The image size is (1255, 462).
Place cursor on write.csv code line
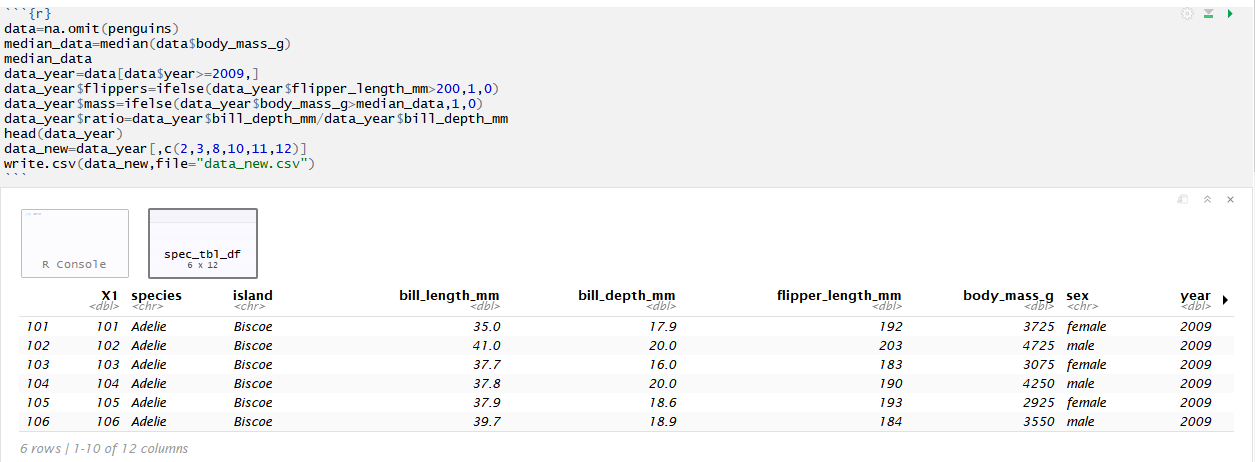pyautogui.click(x=160, y=163)
